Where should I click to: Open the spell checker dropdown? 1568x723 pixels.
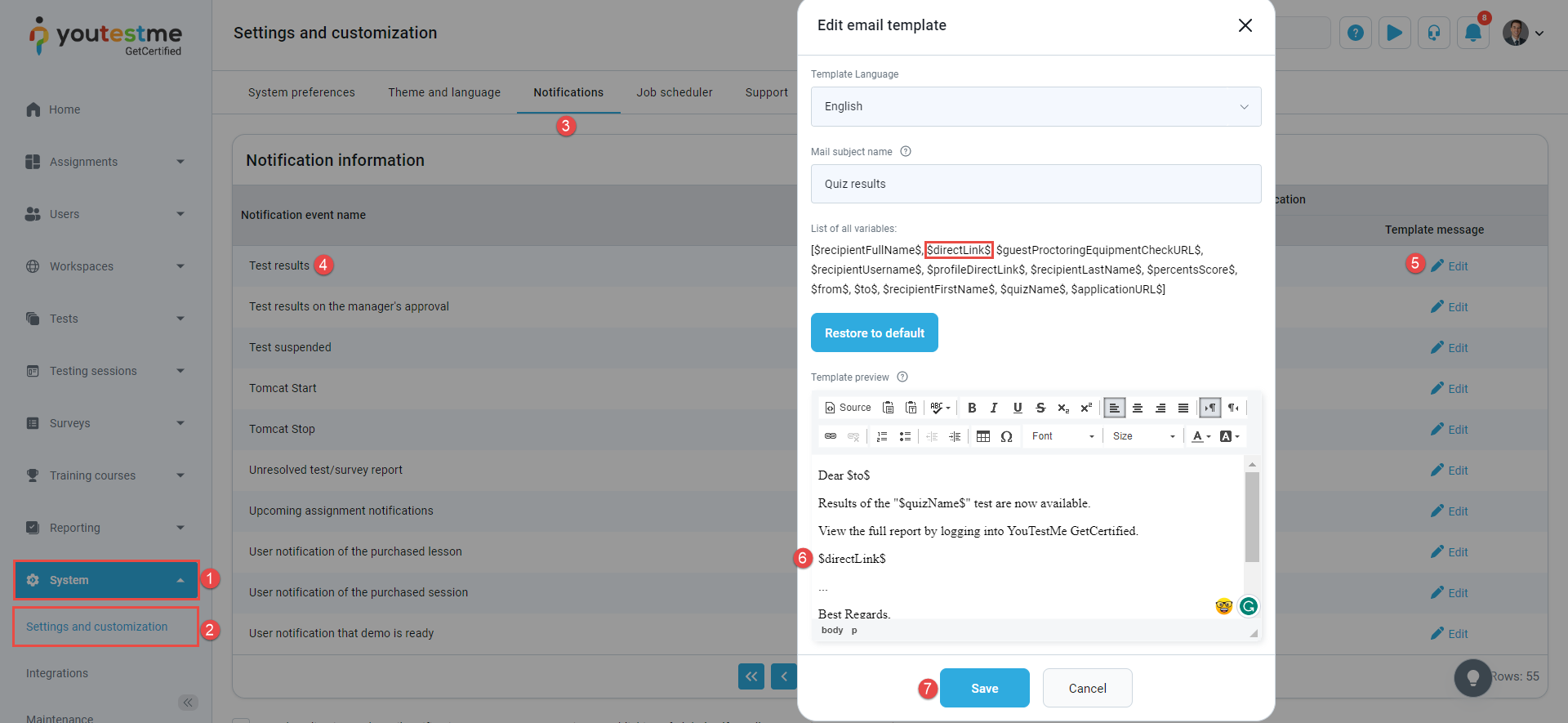[940, 408]
